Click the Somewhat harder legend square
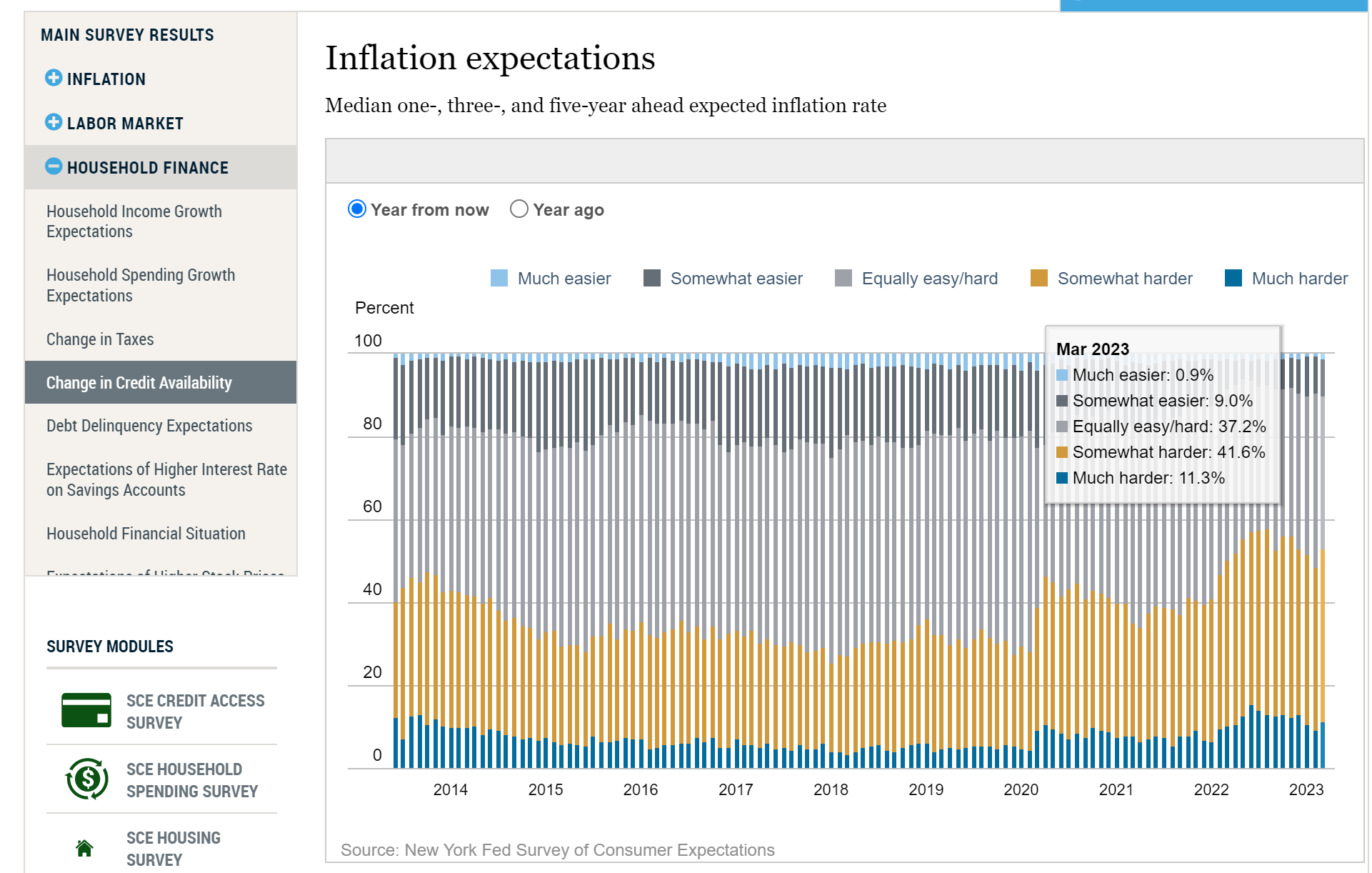The image size is (1372, 873). [1039, 278]
